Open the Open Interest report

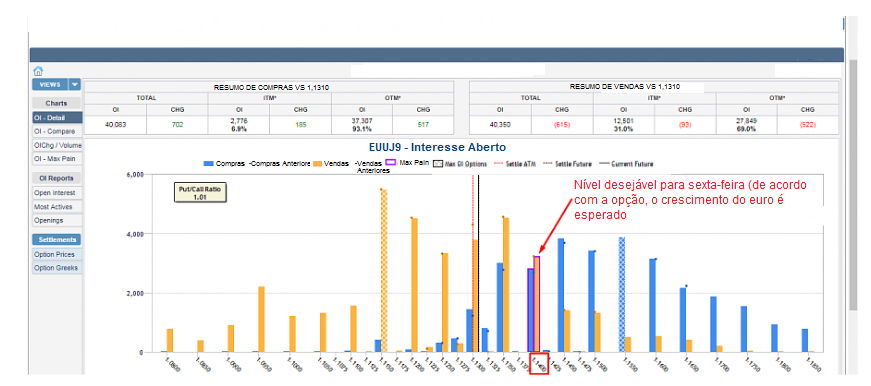(57, 193)
